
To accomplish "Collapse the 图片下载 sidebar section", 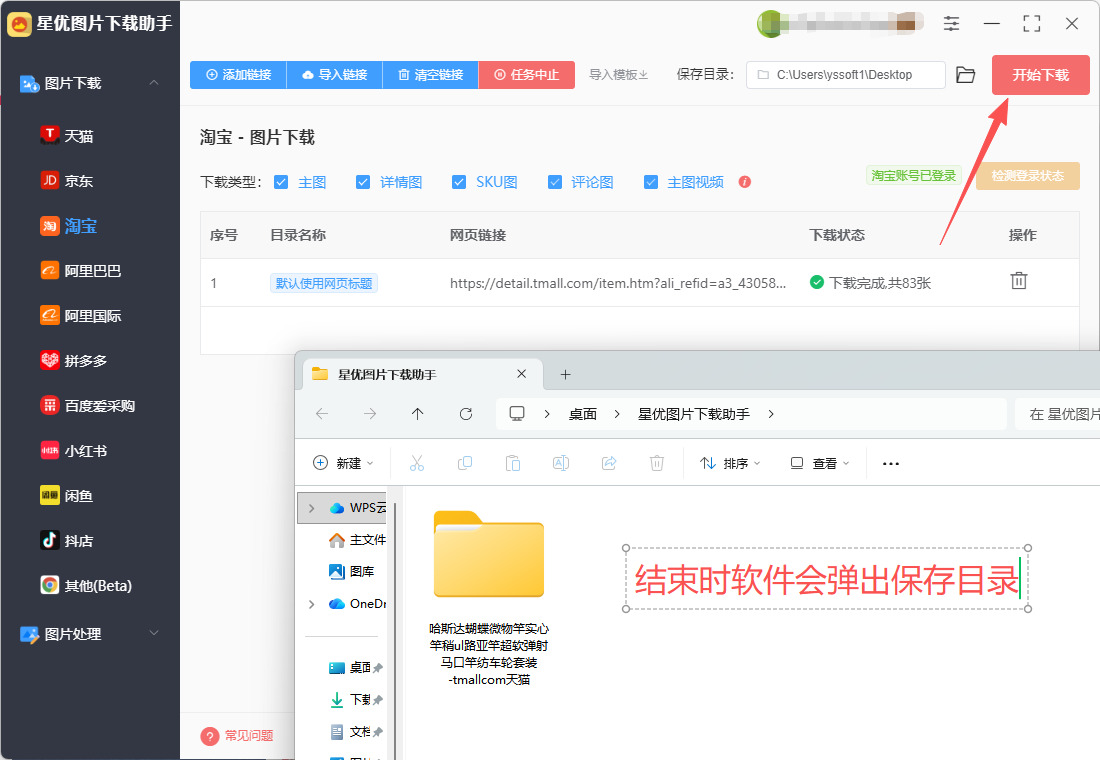I will click(154, 83).
